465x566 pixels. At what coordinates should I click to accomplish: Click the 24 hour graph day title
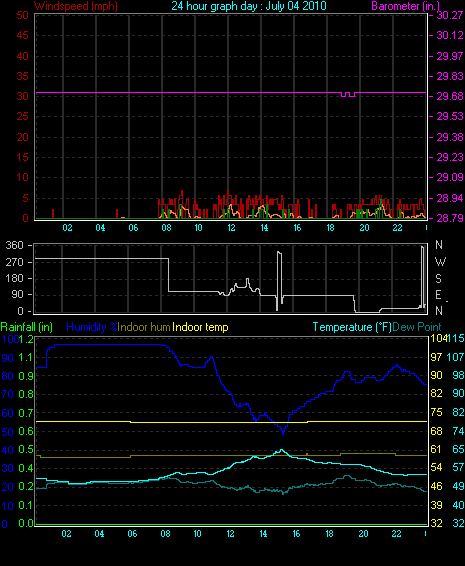point(249,6)
